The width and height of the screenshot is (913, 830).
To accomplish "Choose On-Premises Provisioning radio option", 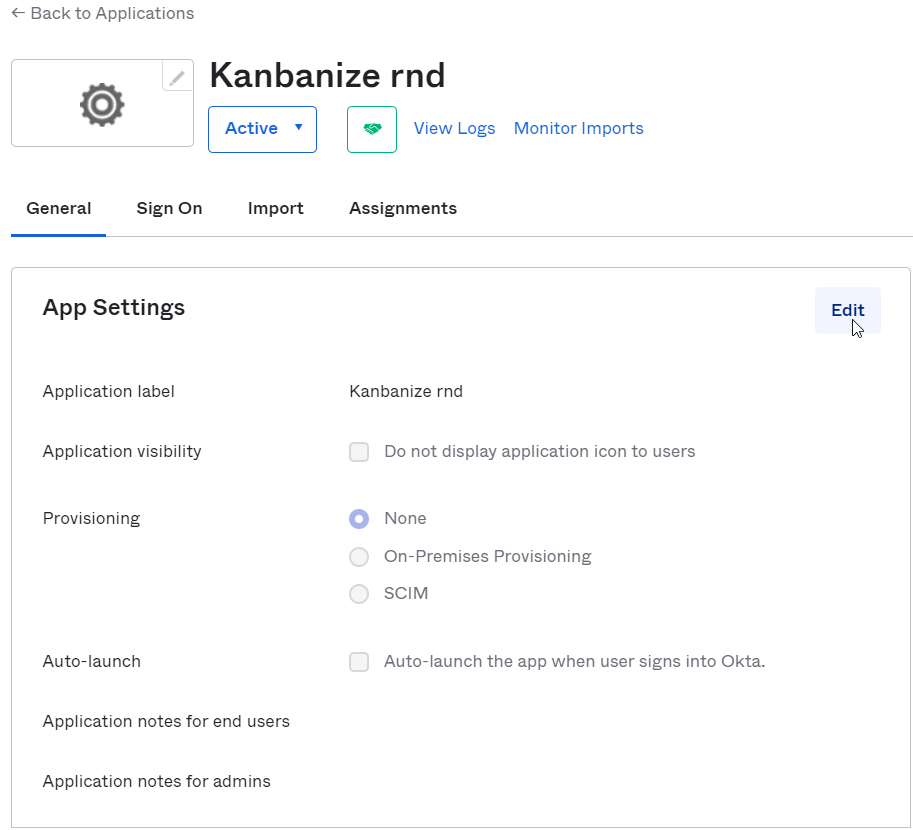I will tap(359, 557).
